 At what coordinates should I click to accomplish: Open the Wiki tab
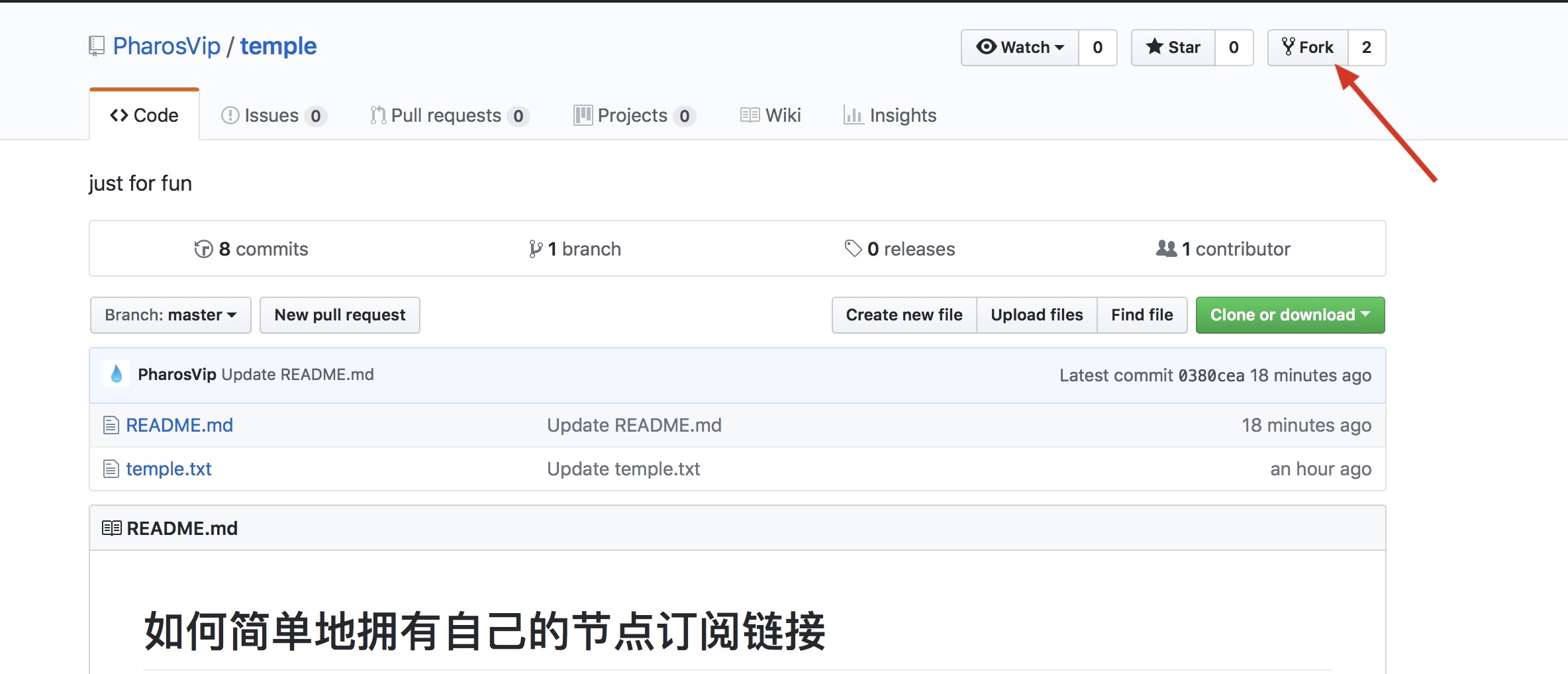coord(771,115)
